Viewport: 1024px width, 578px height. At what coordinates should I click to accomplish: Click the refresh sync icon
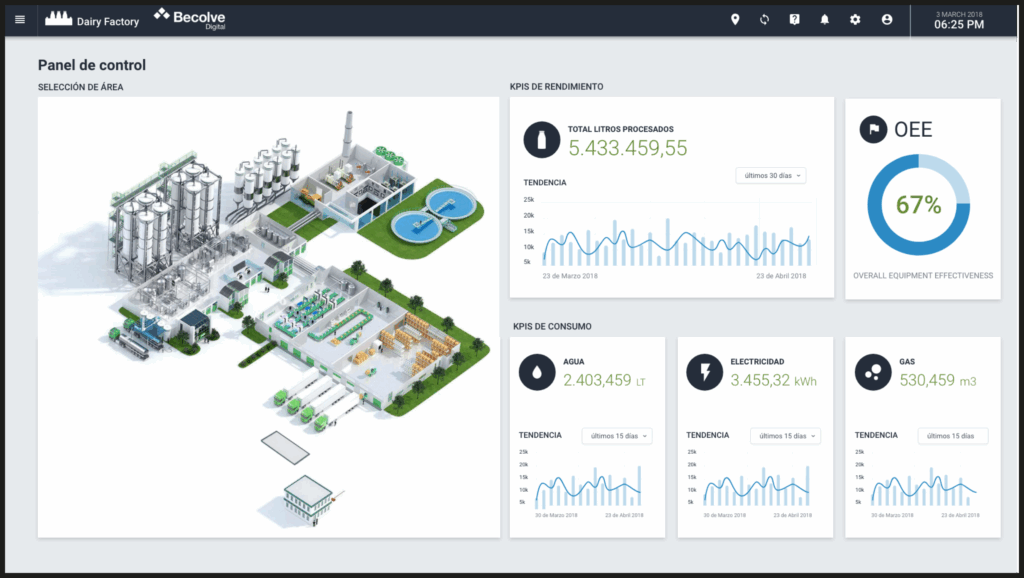[764, 19]
